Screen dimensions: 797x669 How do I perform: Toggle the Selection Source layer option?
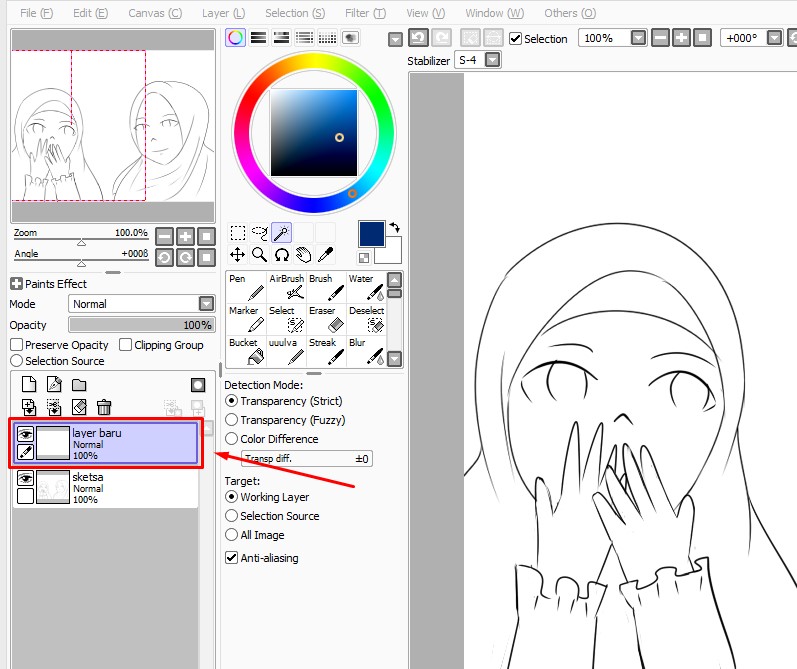16,361
